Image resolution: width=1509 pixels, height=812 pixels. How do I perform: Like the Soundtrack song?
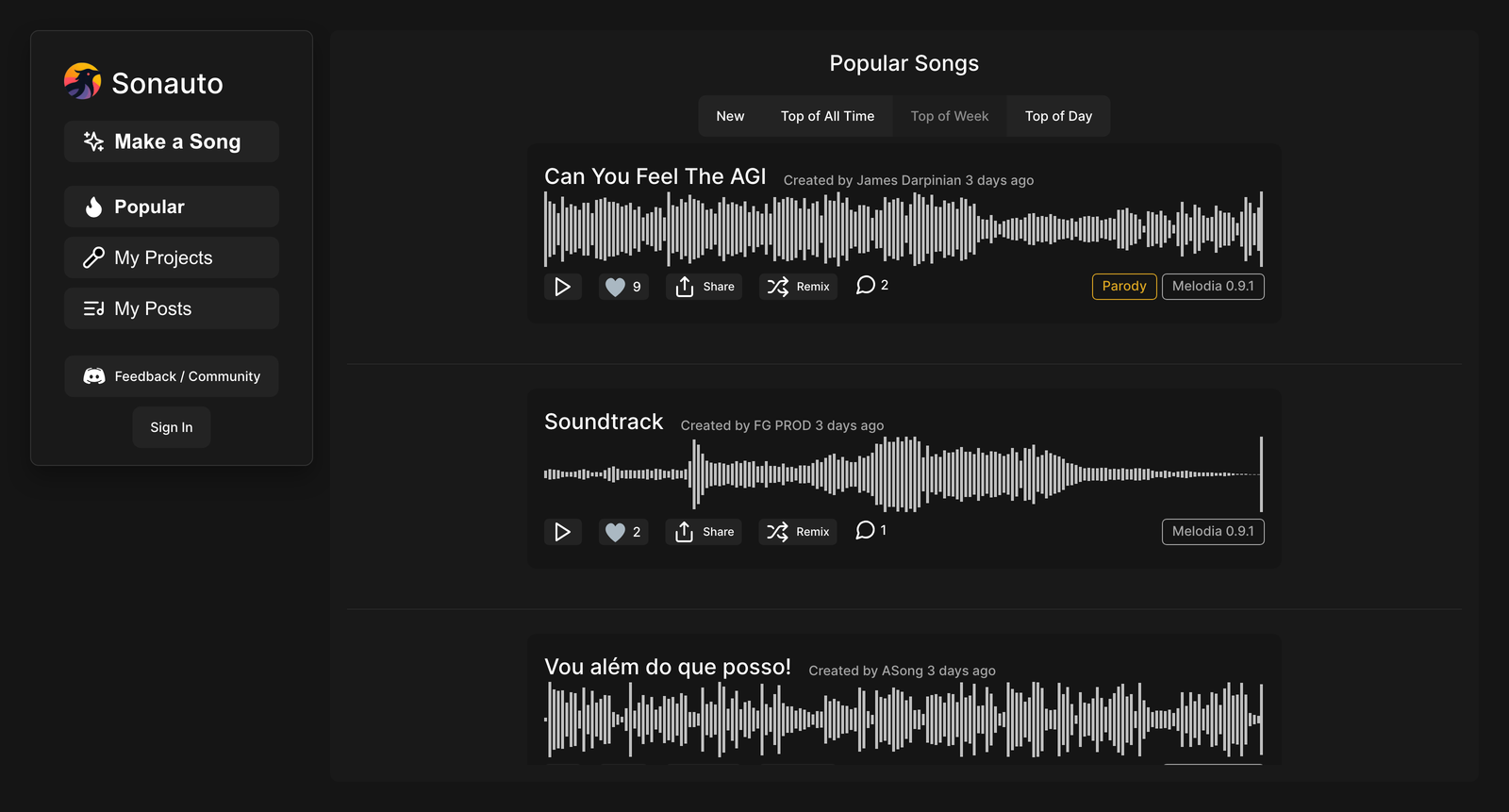(x=615, y=532)
